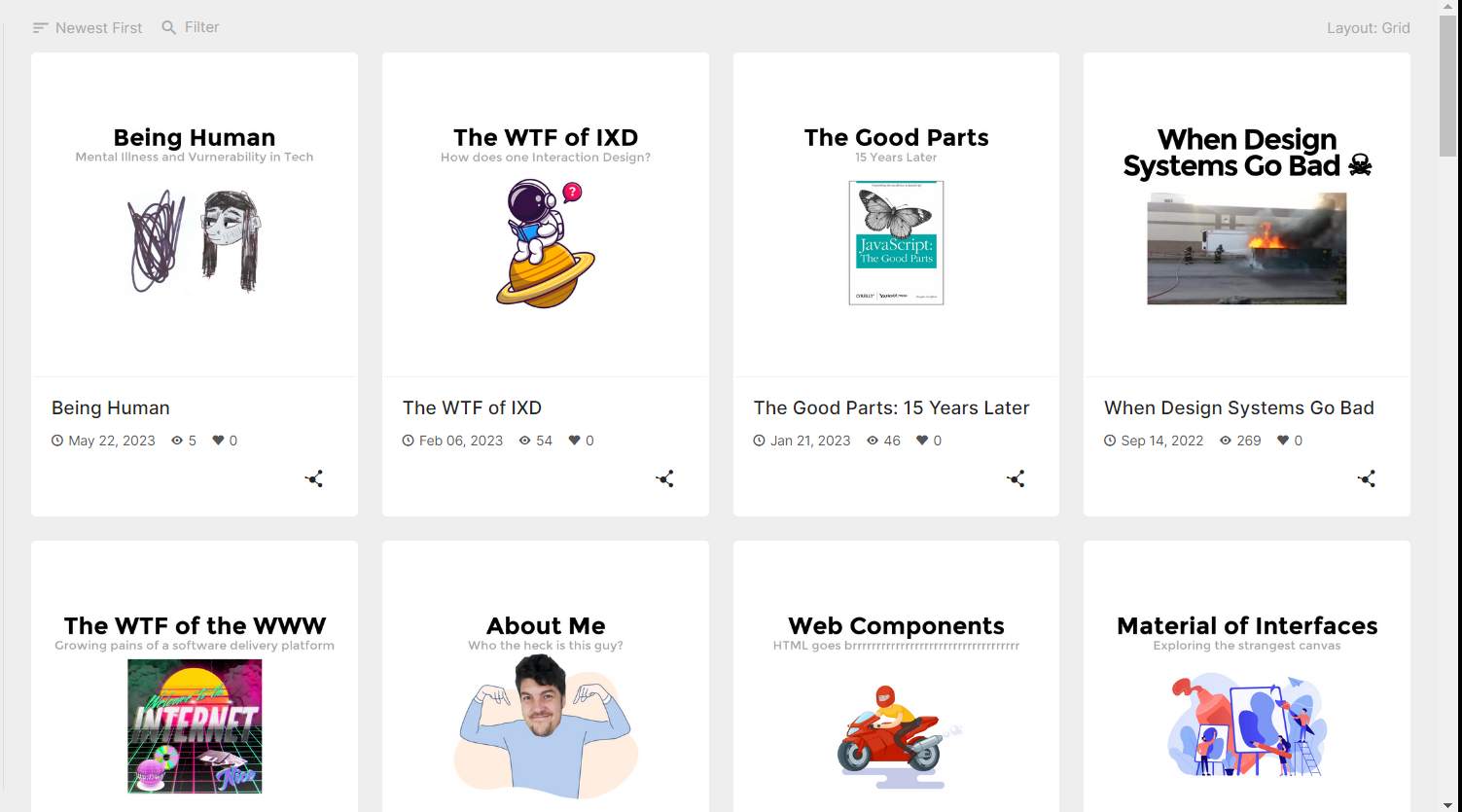Open the Material of Interfaces thumbnail
The image size is (1462, 812).
[1247, 677]
